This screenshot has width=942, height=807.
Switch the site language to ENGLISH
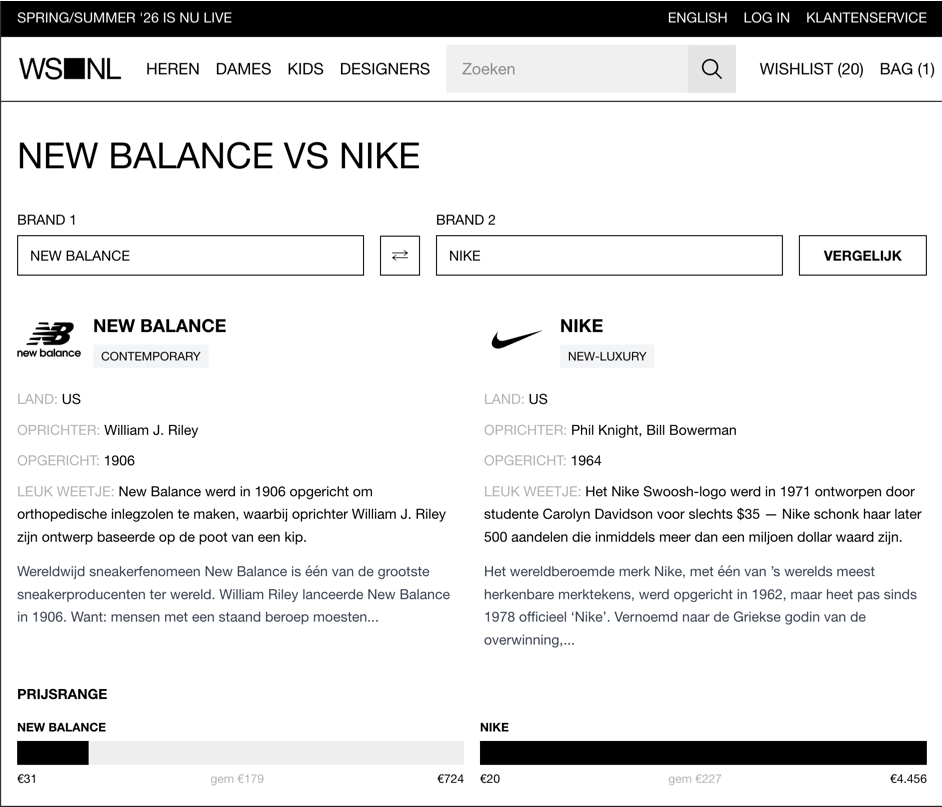click(697, 17)
